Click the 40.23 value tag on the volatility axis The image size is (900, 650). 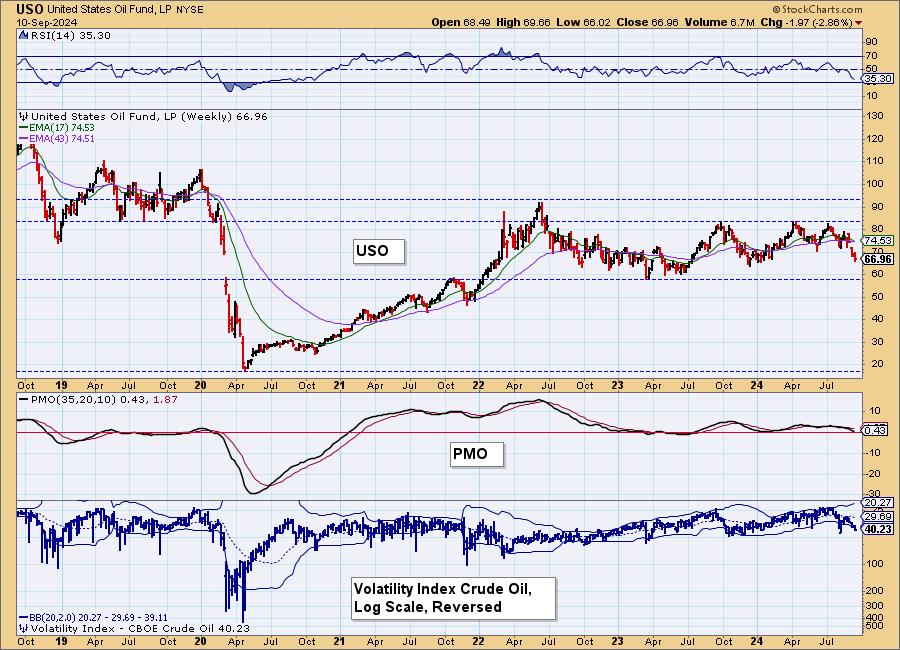[x=878, y=529]
